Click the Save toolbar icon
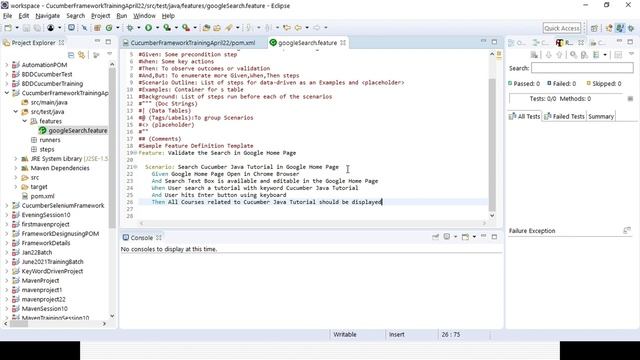 [27, 28]
